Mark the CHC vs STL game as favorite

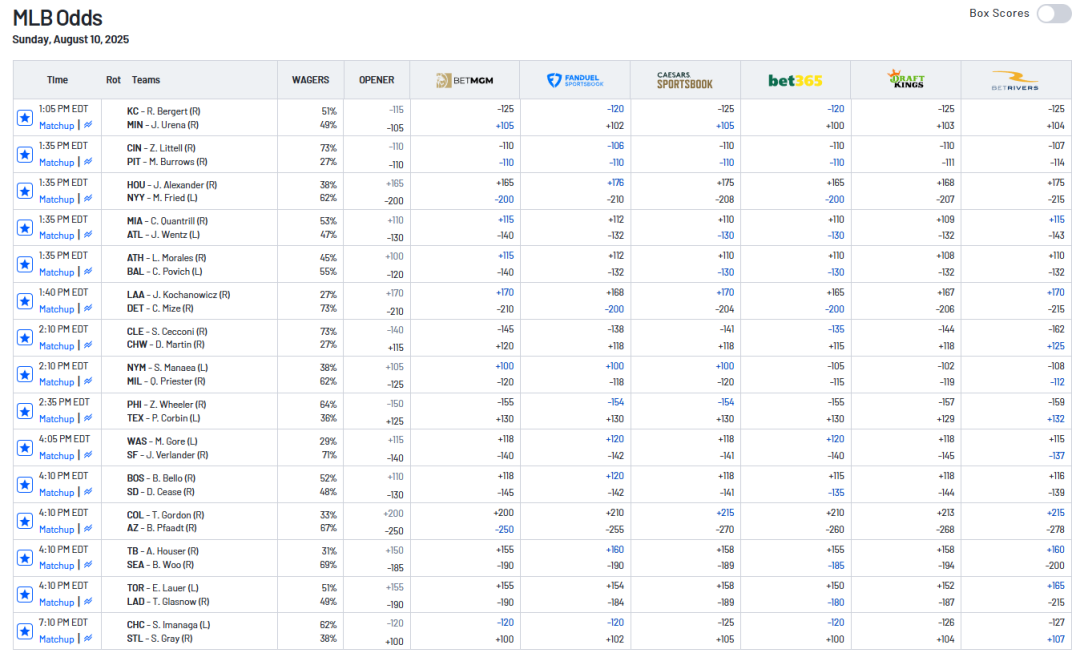point(25,631)
